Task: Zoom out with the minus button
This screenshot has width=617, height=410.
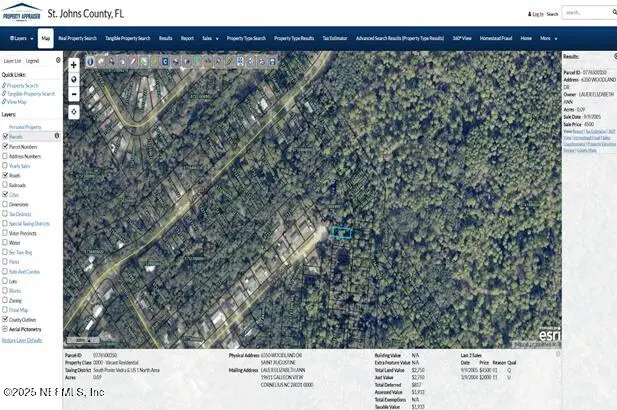Action: tap(74, 94)
